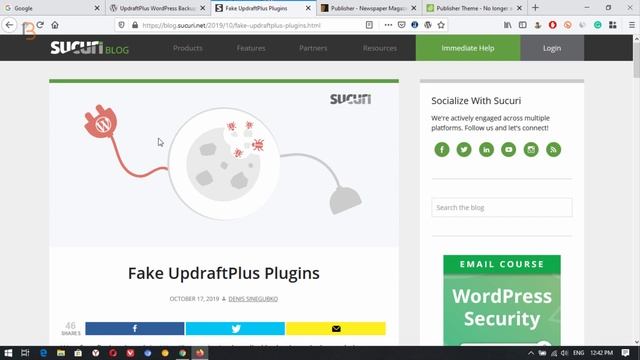Open page actions three-dot menu
640x360 pixels.
pyautogui.click(x=388, y=25)
